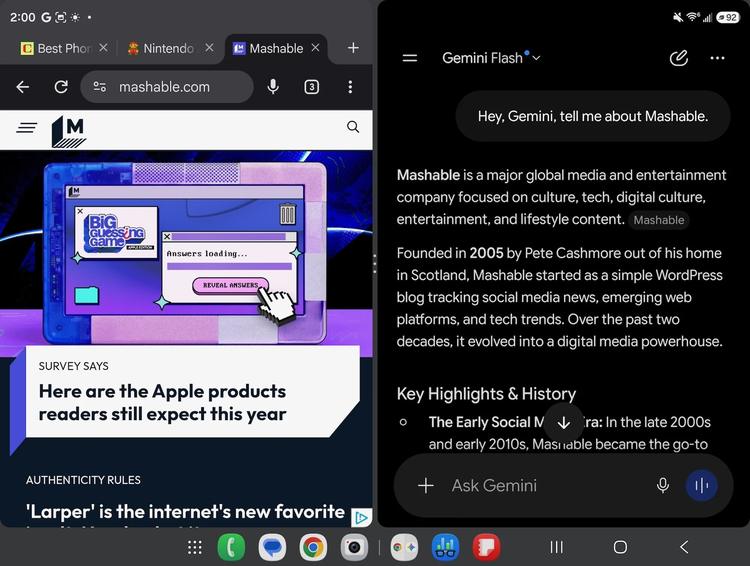Tap the system back button
The height and width of the screenshot is (566, 750).
point(684,547)
